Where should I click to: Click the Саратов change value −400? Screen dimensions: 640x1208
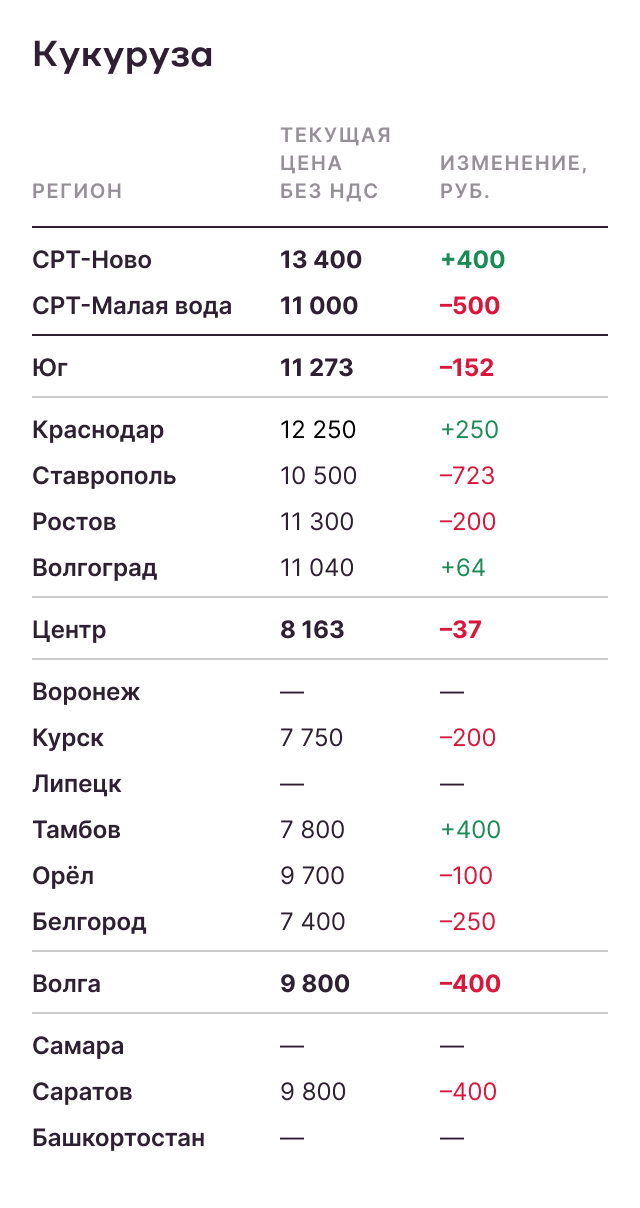pyautogui.click(x=468, y=1092)
